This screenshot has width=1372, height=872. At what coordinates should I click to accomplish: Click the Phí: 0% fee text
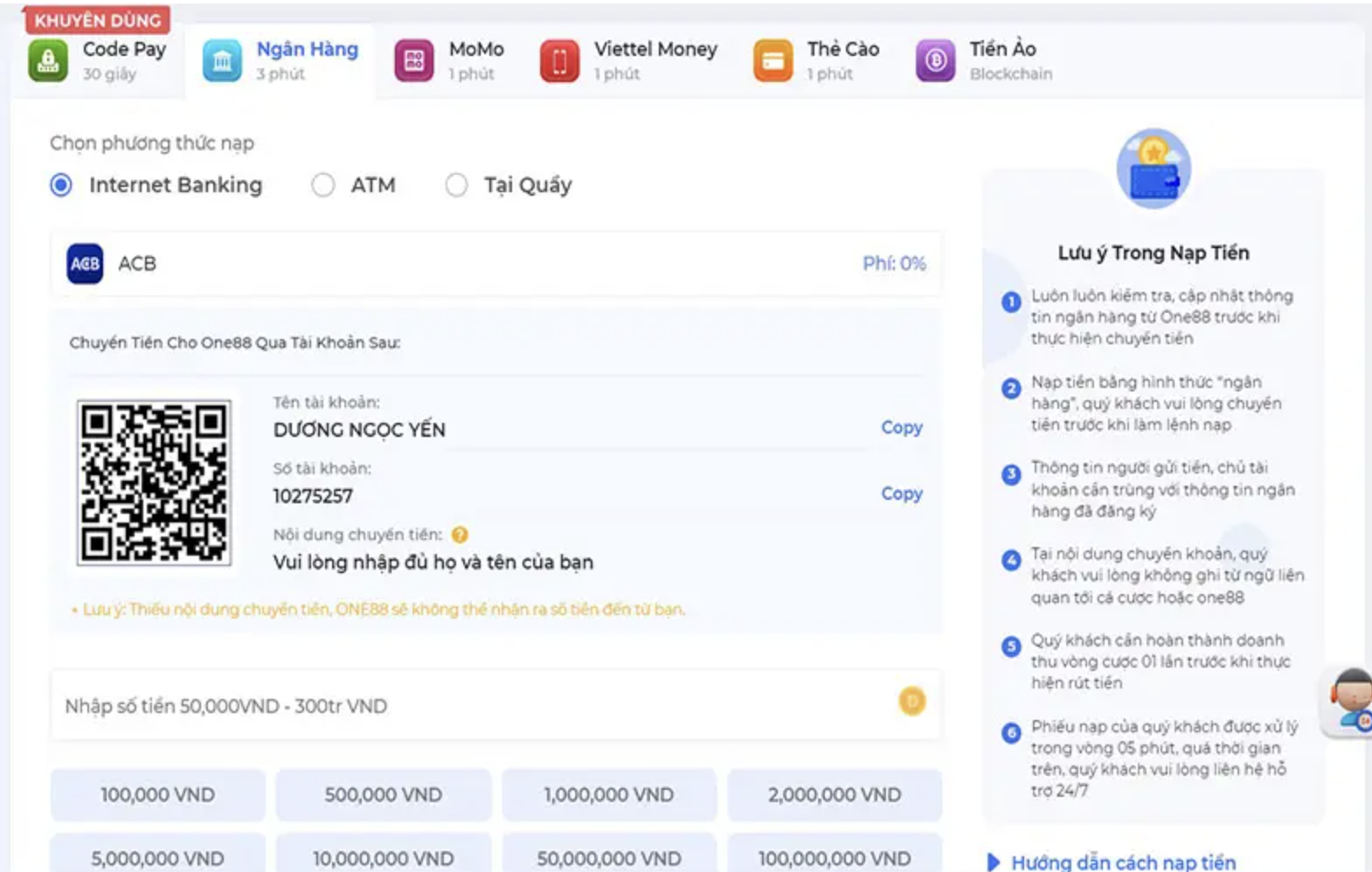click(894, 263)
